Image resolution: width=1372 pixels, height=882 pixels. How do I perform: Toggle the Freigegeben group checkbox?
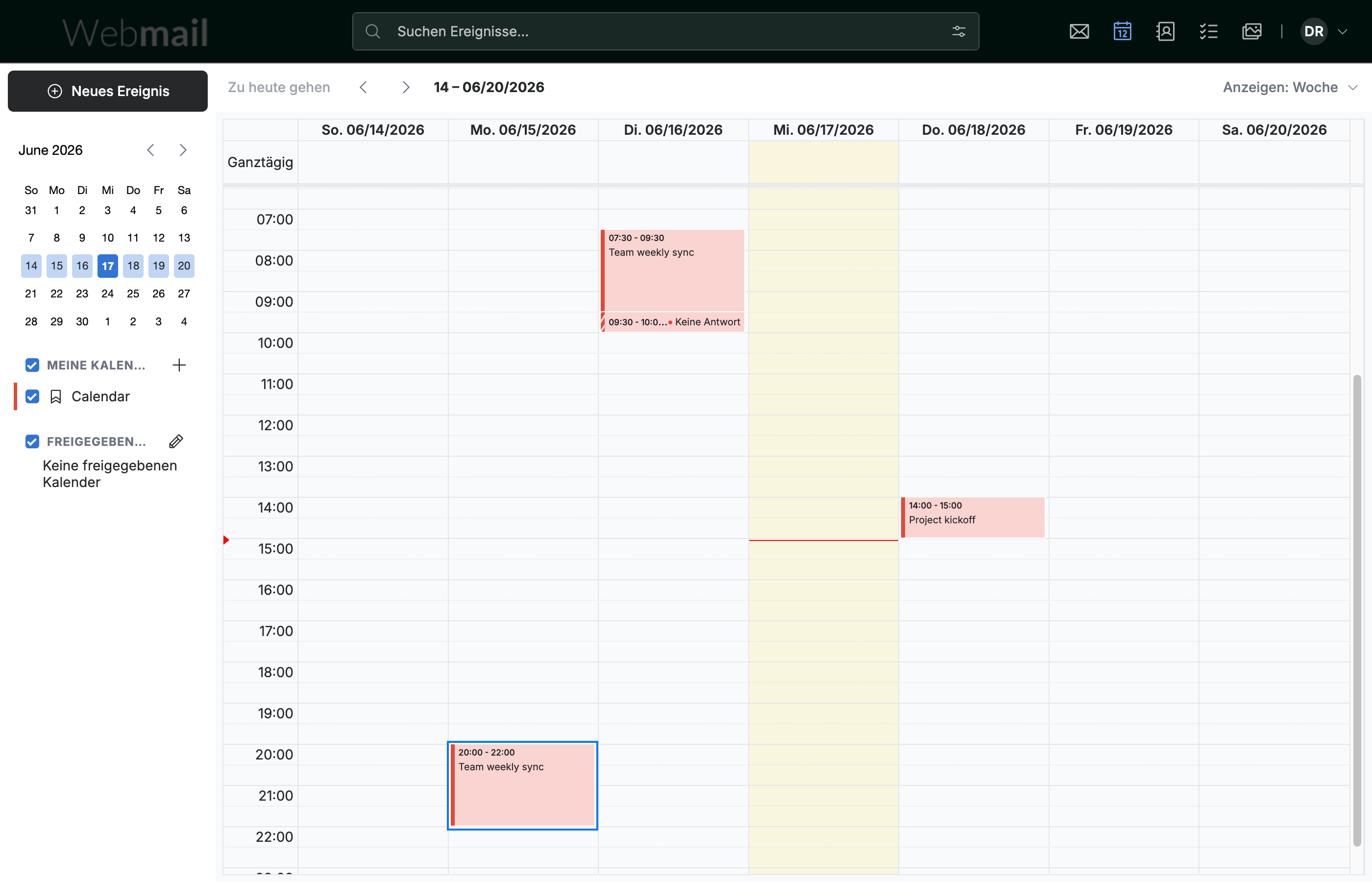click(32, 441)
